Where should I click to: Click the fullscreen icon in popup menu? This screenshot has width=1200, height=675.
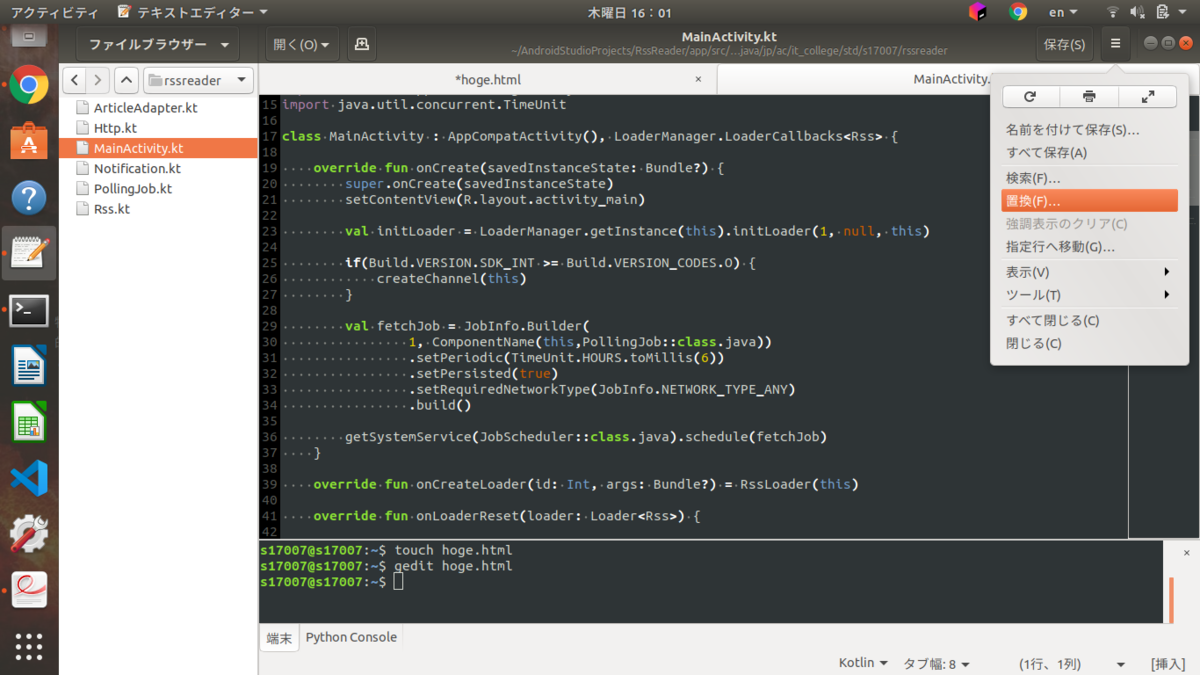(1148, 96)
